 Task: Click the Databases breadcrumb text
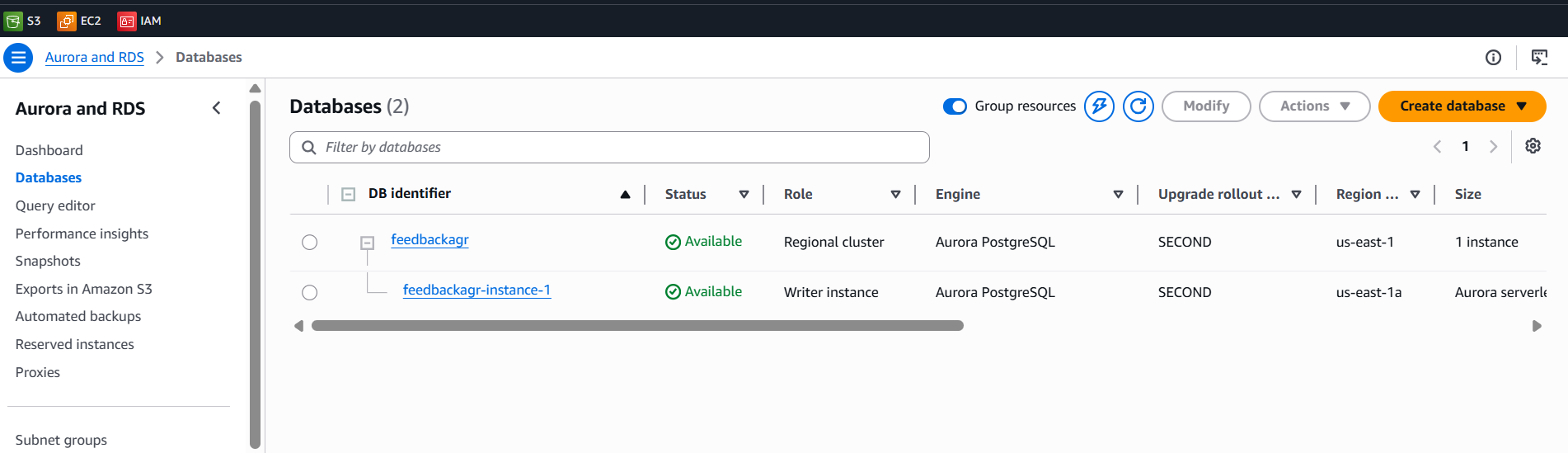click(209, 57)
